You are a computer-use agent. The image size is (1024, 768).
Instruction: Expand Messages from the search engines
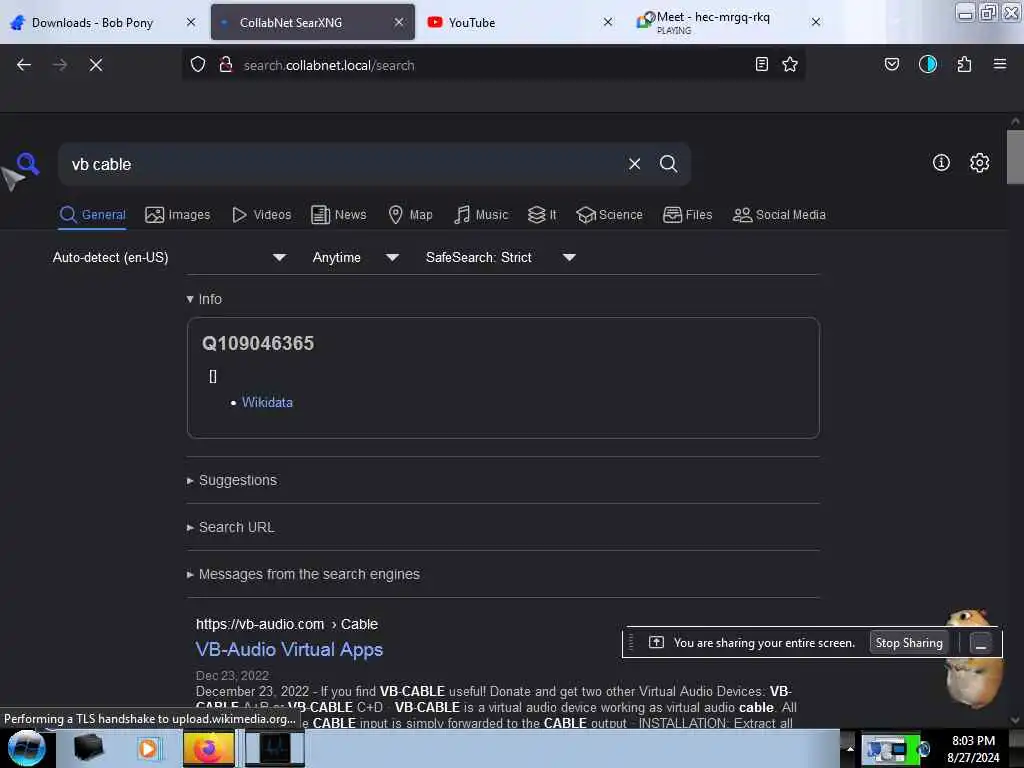(x=303, y=574)
